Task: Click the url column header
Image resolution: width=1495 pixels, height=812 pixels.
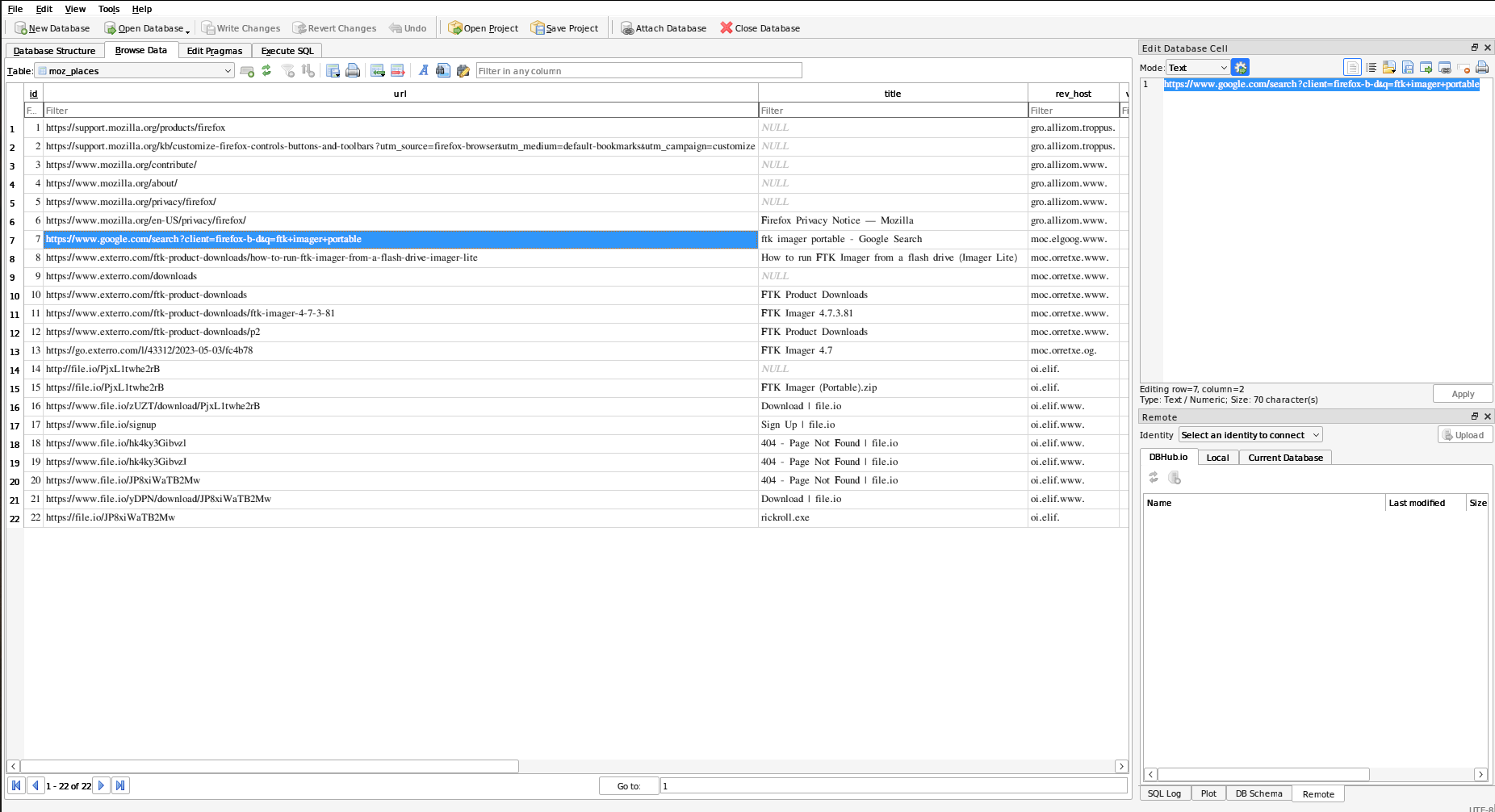Action: [400, 94]
